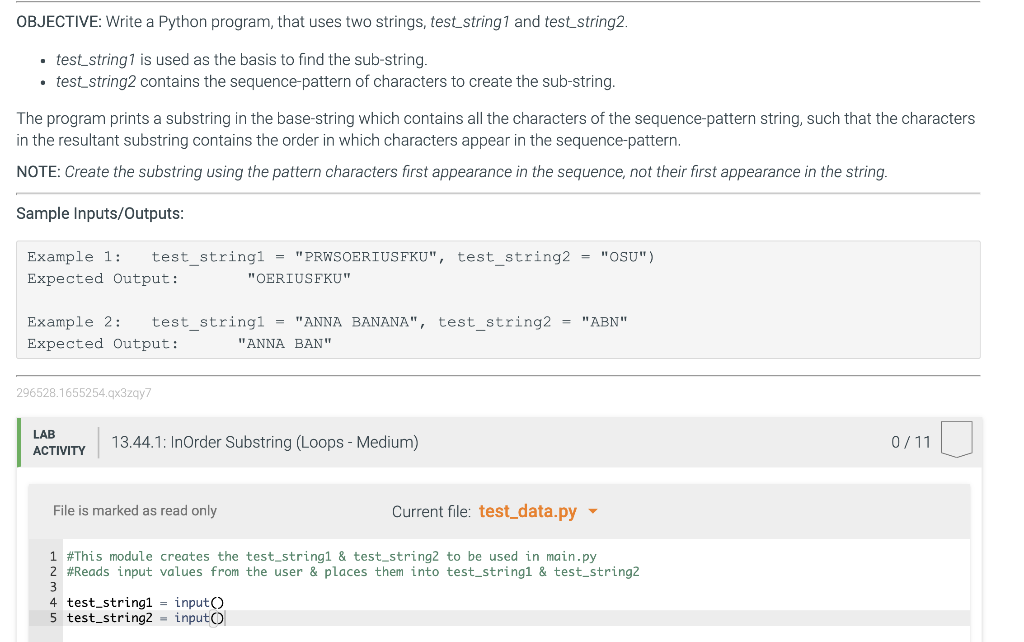Screen dimensions: 1024x642
Task: Select the 13.44.1 InOrder Substring lab title
Action: (x=265, y=441)
